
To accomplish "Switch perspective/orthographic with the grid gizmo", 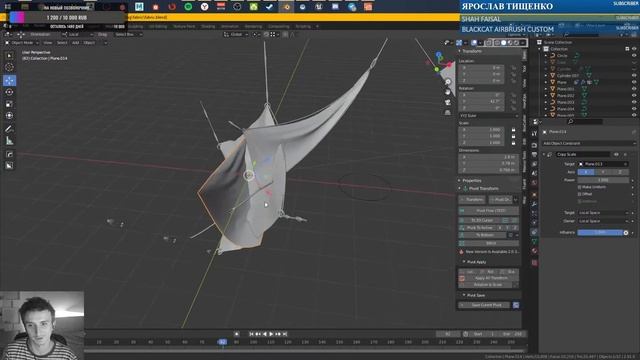I will (448, 112).
